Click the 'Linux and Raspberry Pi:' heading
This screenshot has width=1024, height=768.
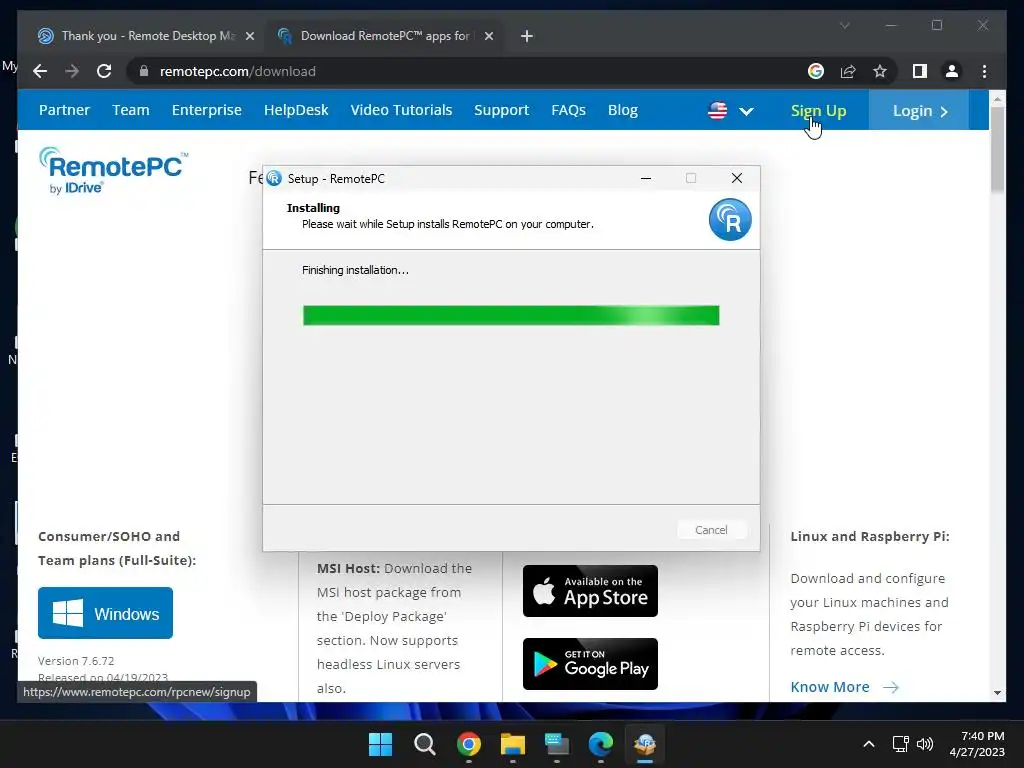click(x=870, y=536)
